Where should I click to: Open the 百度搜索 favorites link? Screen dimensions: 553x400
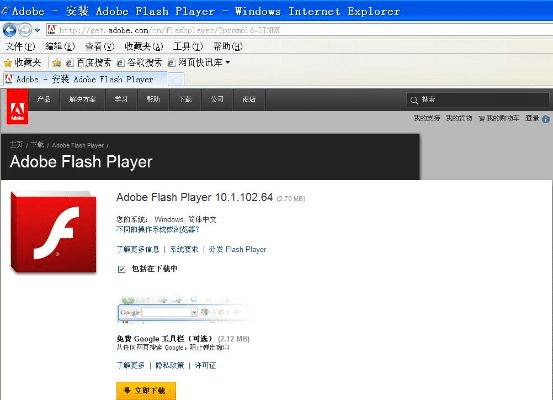pyautogui.click(x=89, y=63)
